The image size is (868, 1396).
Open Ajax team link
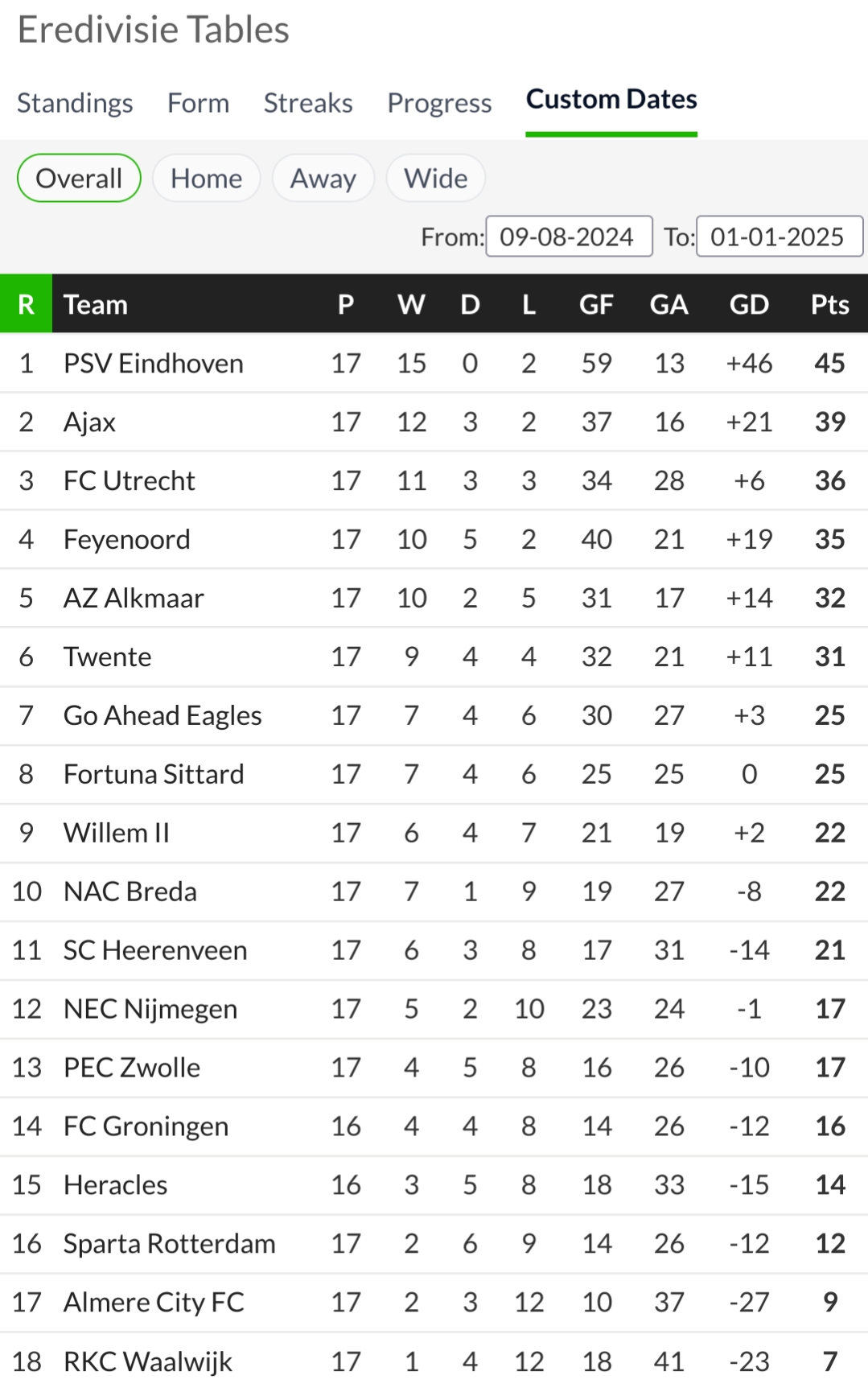tap(89, 422)
